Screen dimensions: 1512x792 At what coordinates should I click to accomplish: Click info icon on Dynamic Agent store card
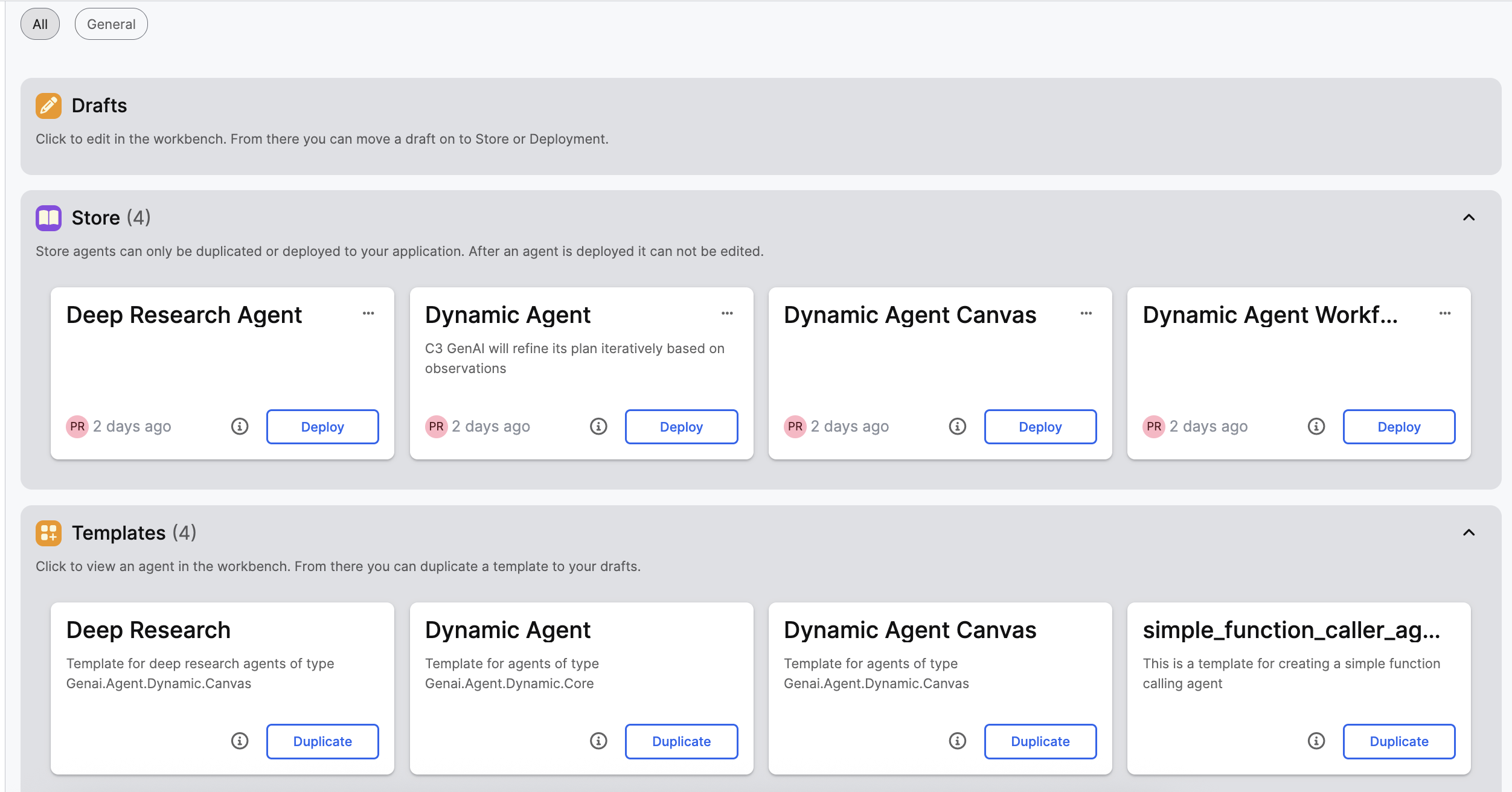coord(598,427)
